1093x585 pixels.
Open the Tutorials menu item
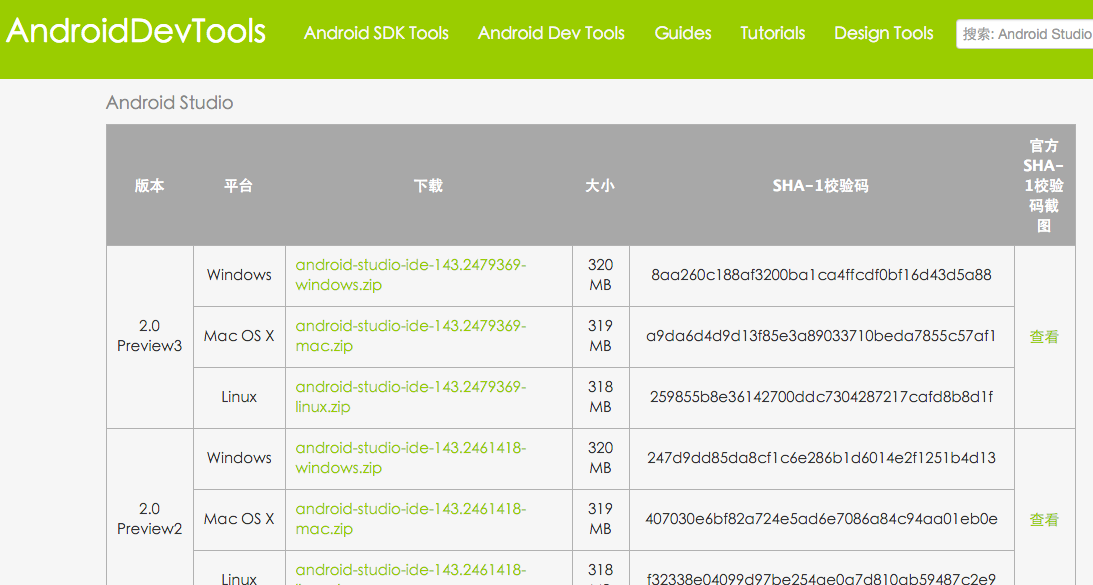coord(772,33)
